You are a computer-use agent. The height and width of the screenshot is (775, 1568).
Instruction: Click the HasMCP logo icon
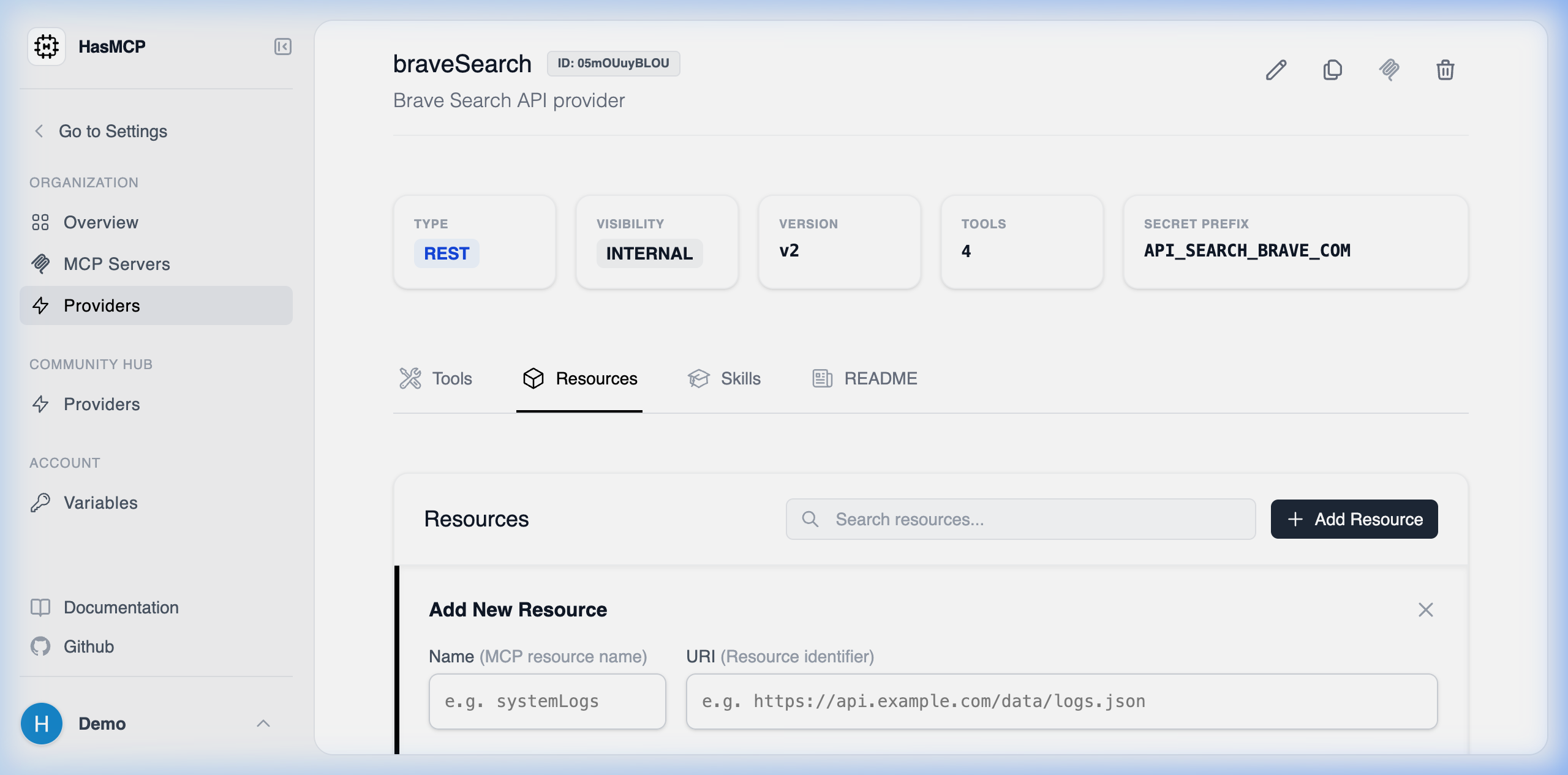pyautogui.click(x=47, y=46)
